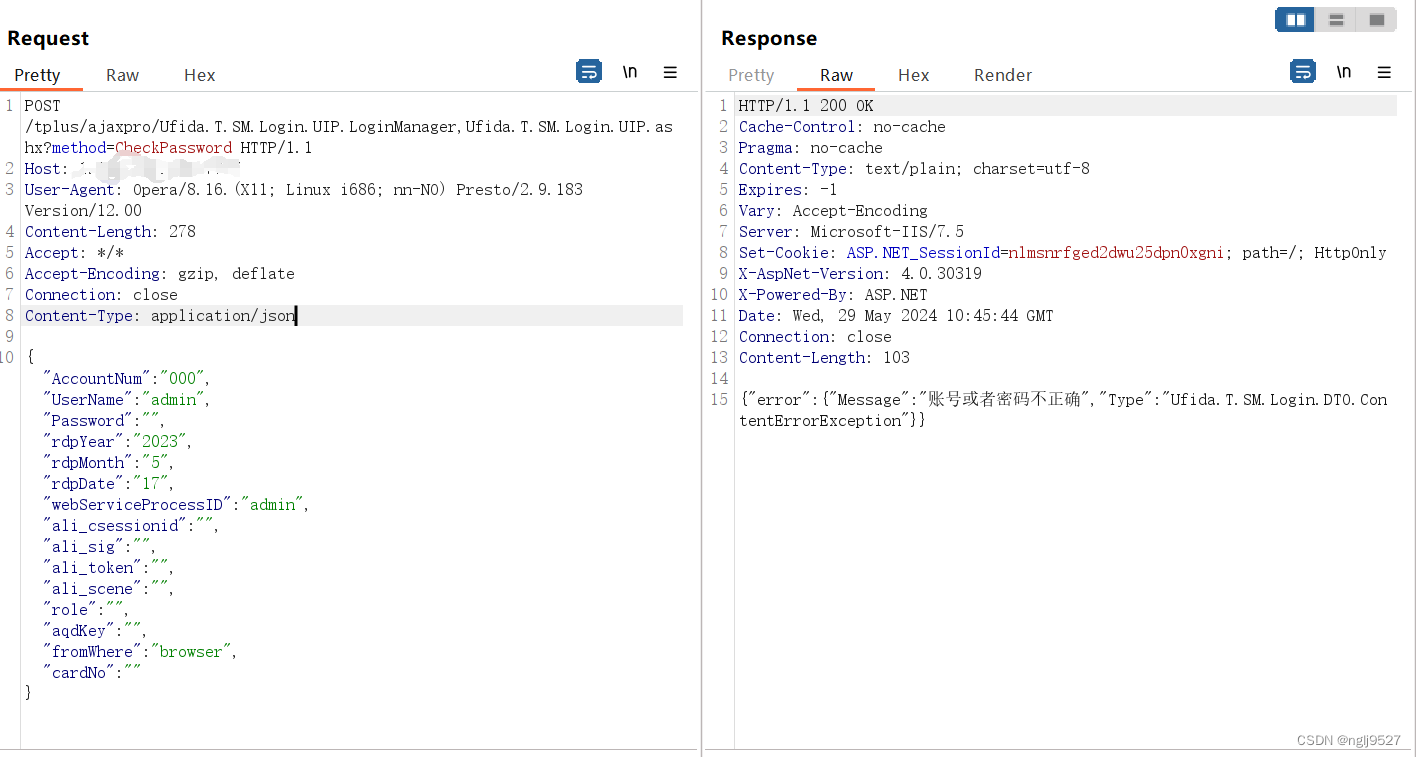
Task: Switch to side-by-side layout view
Action: pos(1295,20)
